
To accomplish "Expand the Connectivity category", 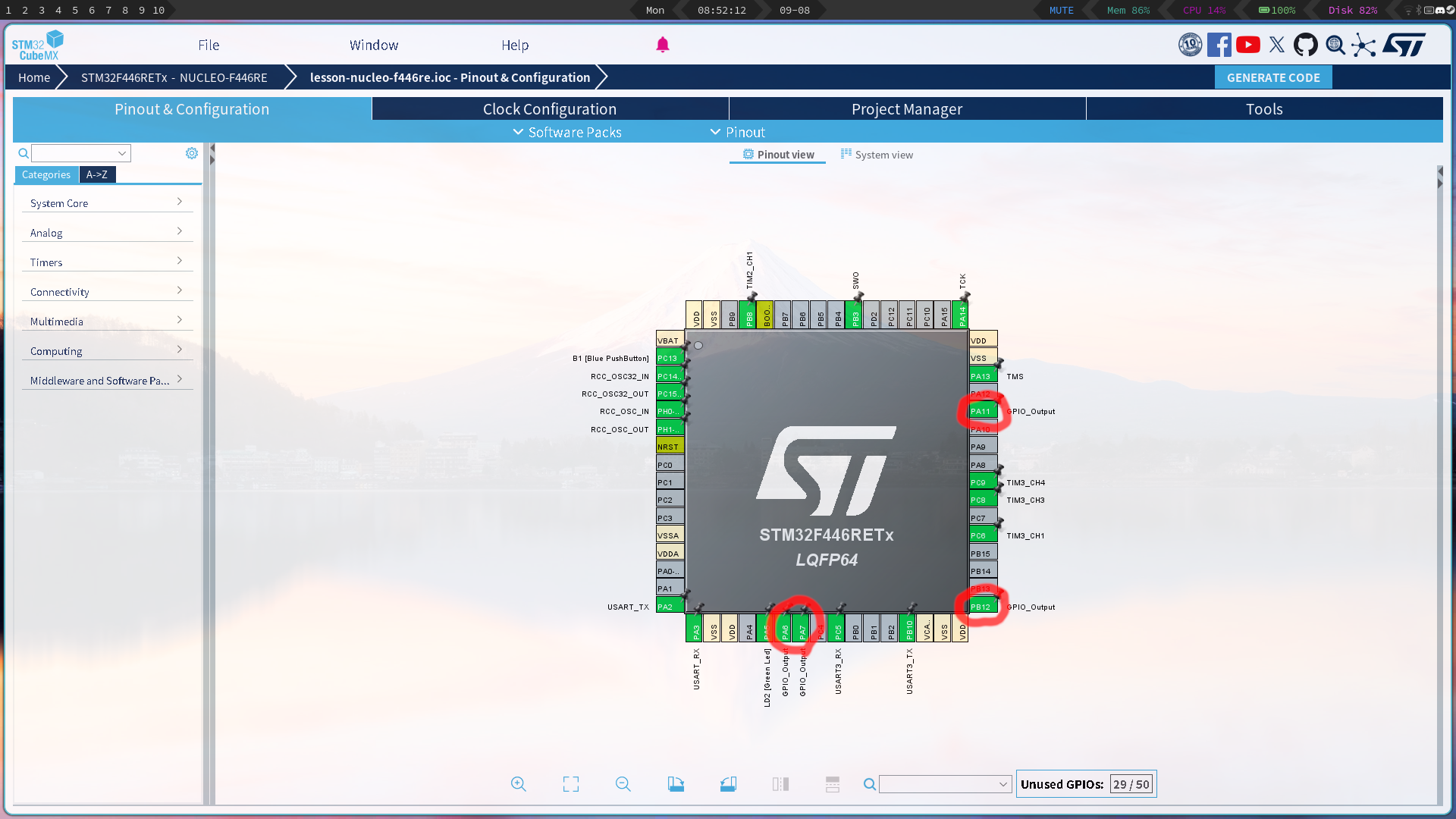I will point(106,292).
